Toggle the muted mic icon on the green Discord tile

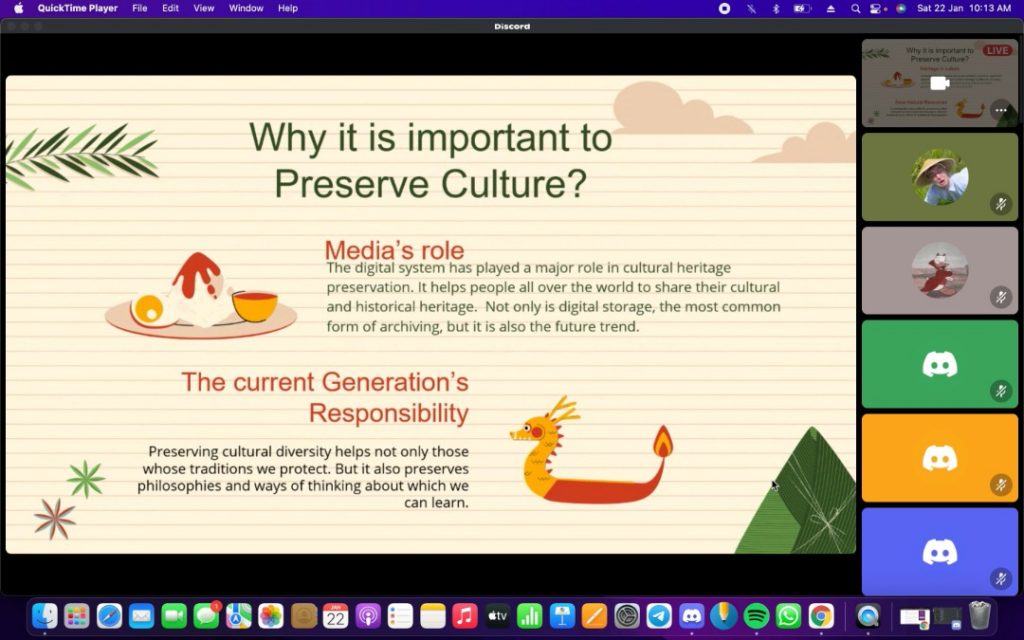(1000, 391)
